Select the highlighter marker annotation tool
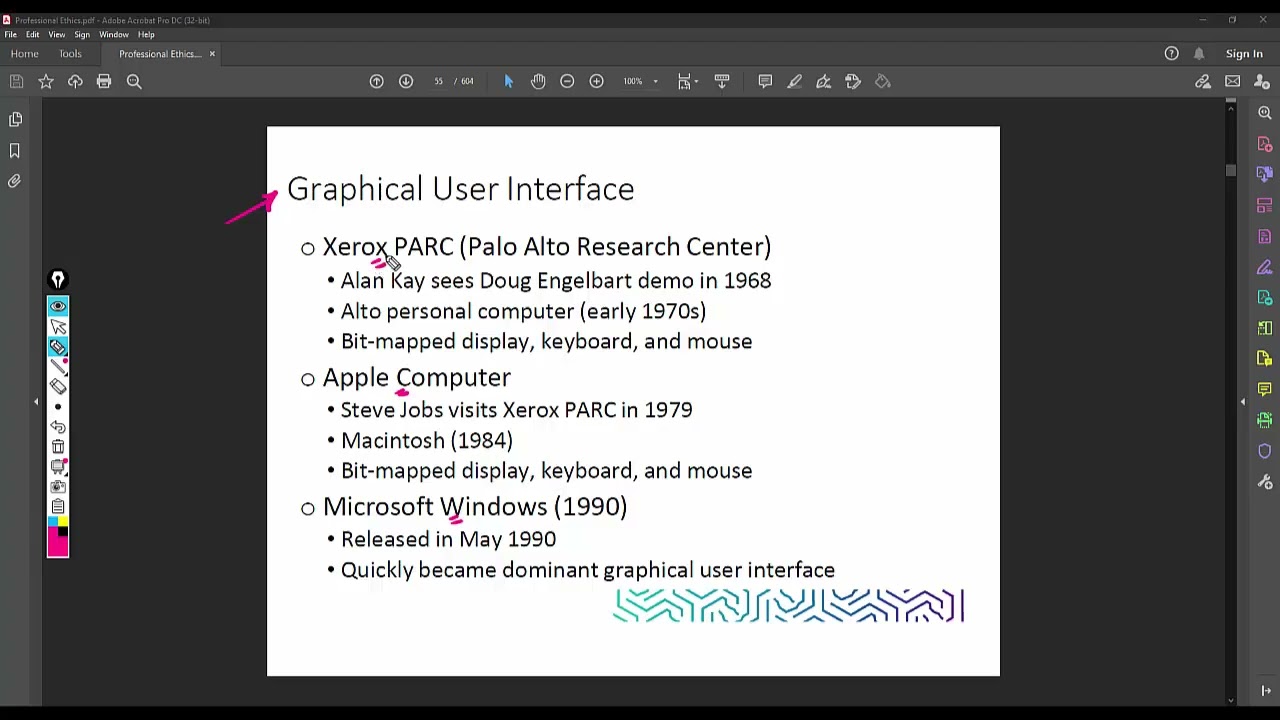 pyautogui.click(x=58, y=347)
